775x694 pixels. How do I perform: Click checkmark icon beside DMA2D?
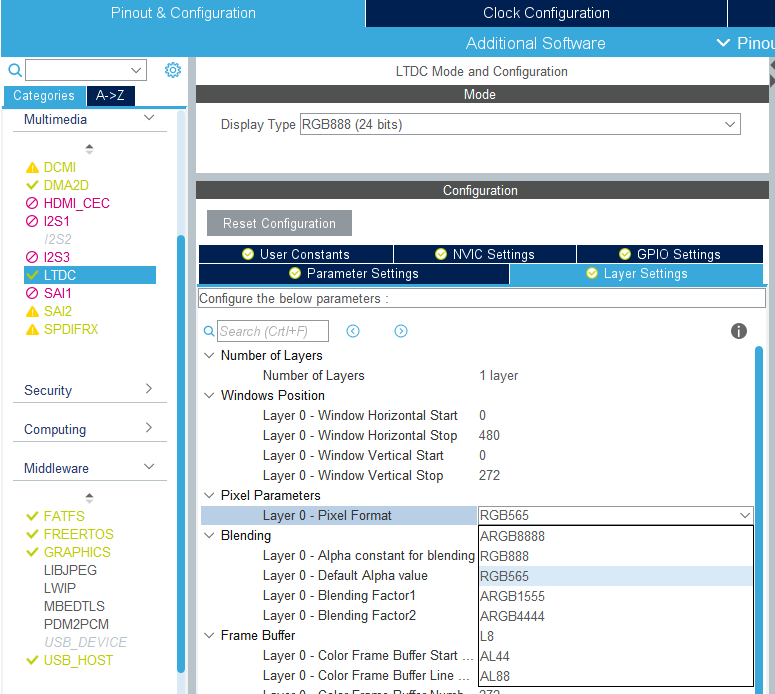pos(32,185)
